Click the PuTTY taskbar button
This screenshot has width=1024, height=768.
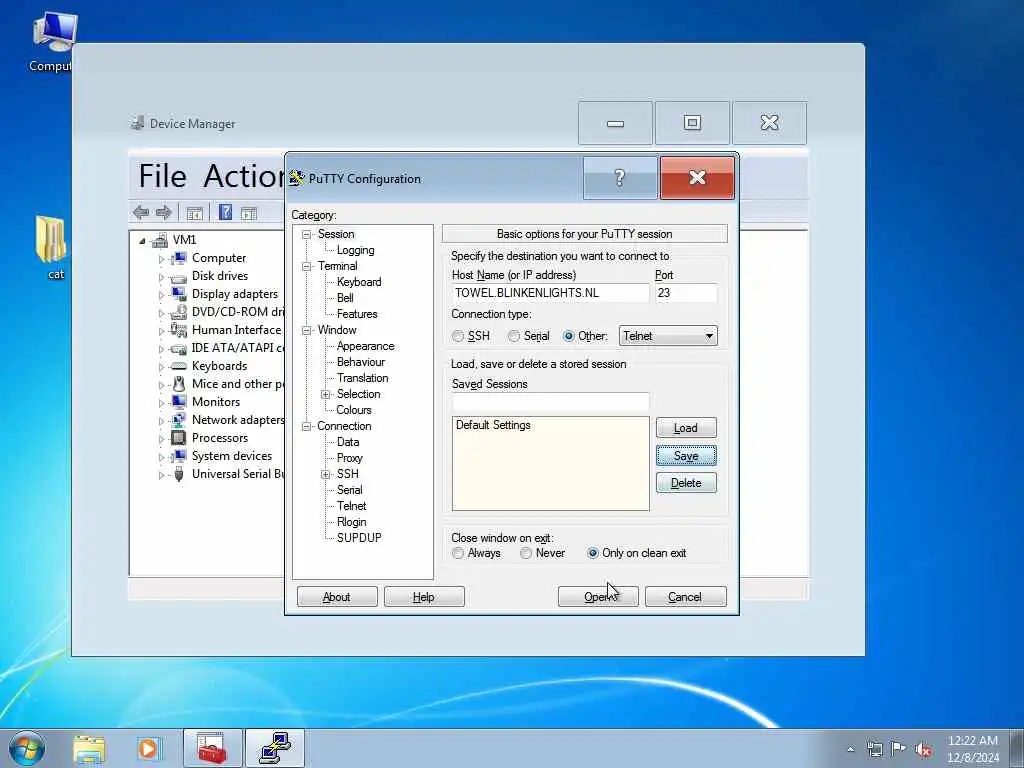[275, 748]
